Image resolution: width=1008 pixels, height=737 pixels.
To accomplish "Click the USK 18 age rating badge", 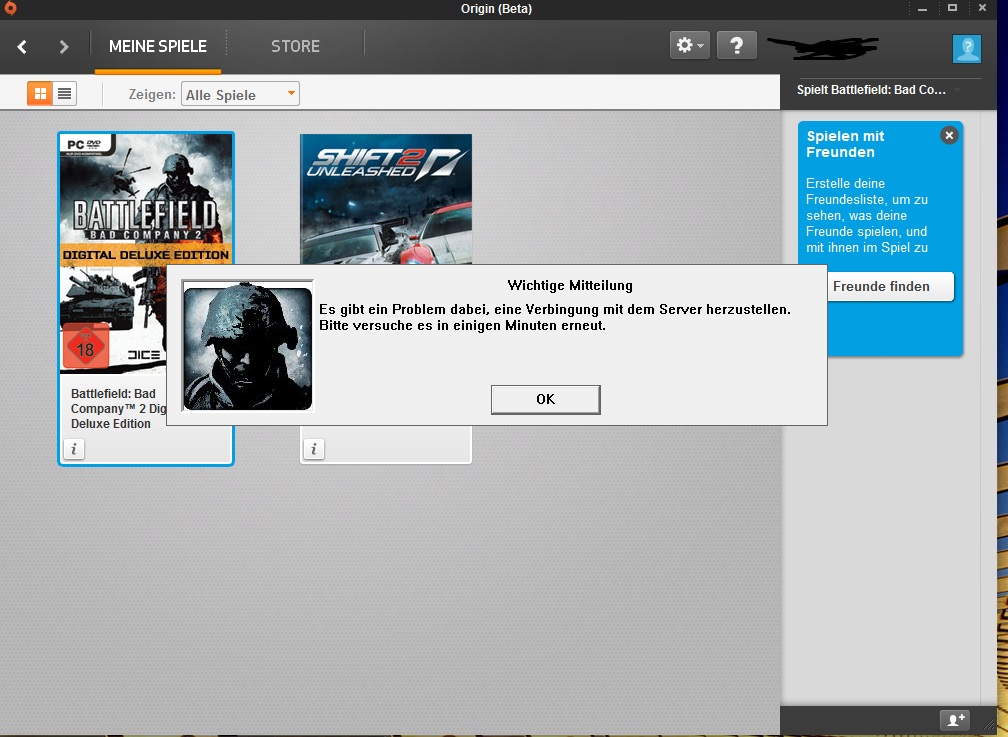I will point(86,347).
